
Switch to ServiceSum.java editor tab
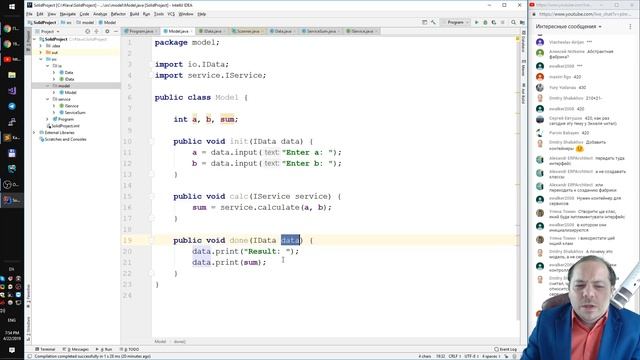(321, 31)
